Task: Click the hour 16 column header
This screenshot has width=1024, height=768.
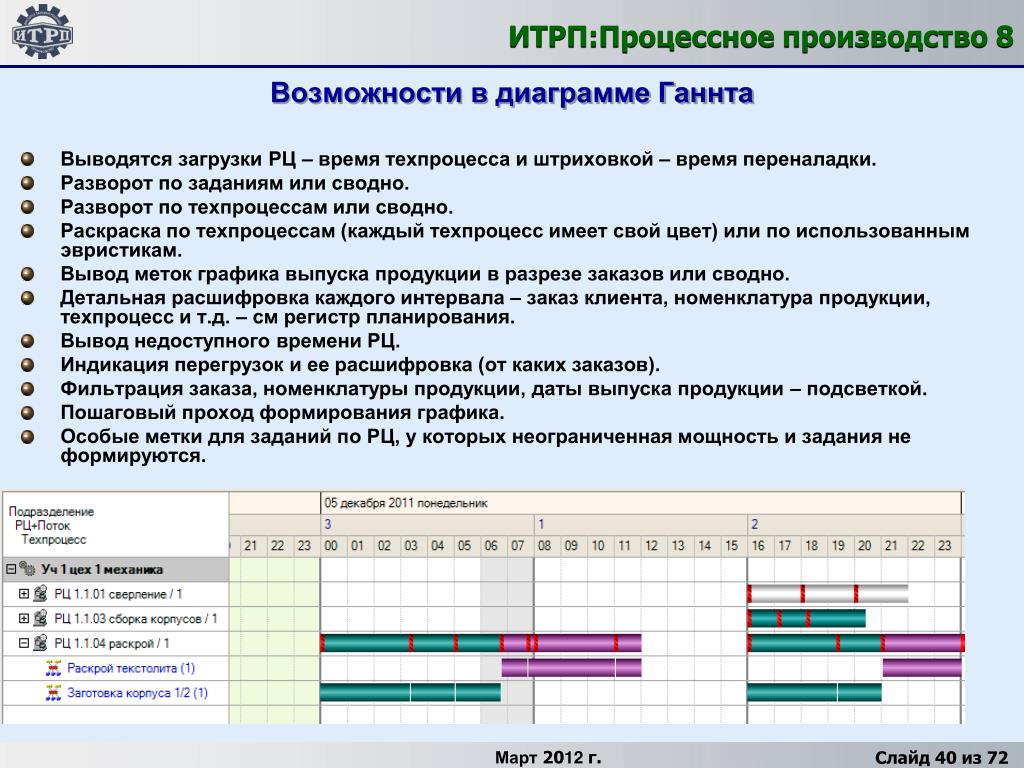Action: [758, 545]
